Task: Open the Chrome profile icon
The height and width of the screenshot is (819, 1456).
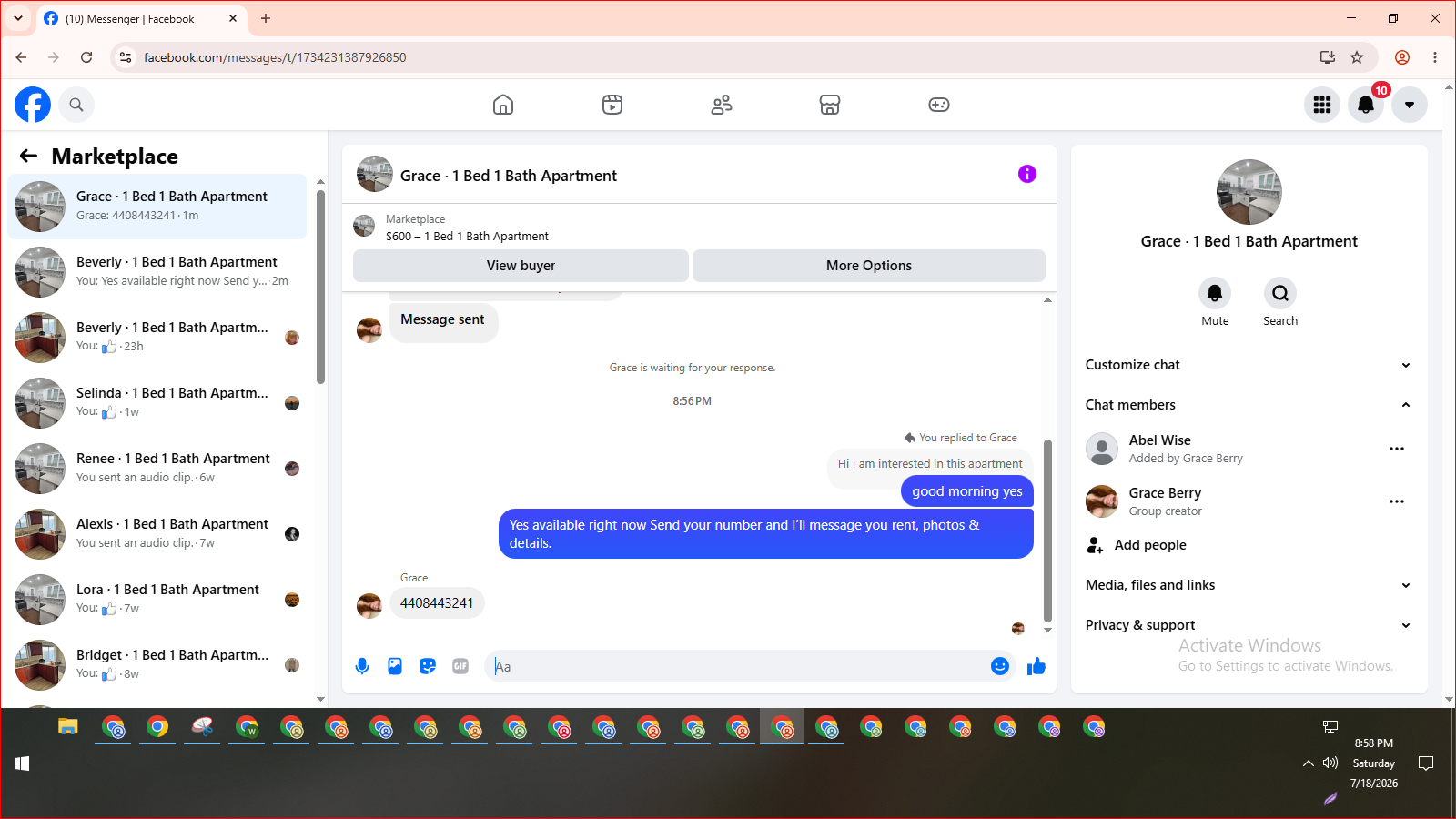Action: pyautogui.click(x=1402, y=57)
